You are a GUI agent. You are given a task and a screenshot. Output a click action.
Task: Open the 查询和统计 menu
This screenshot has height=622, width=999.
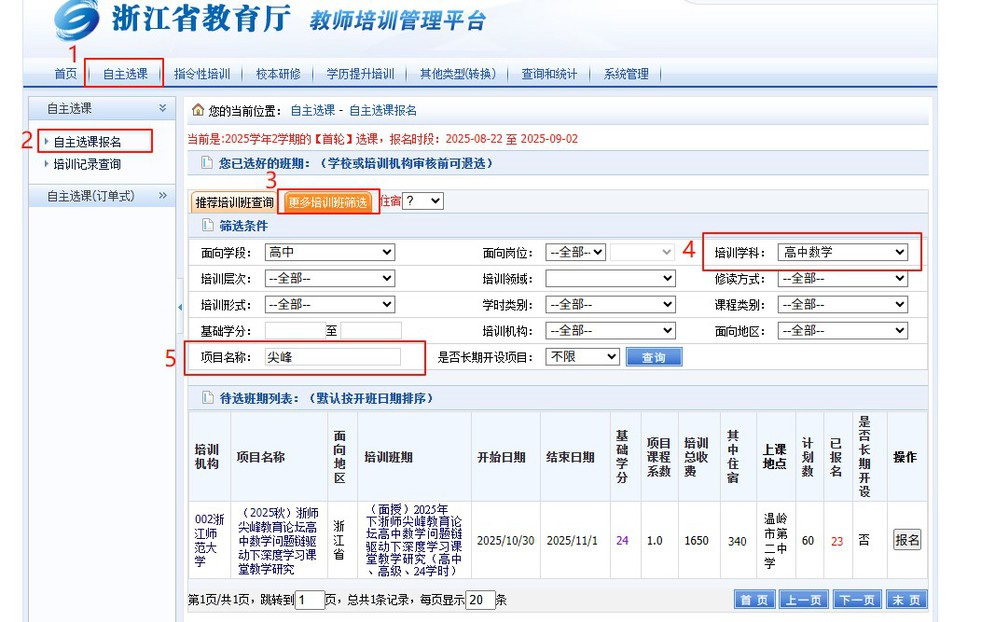point(549,74)
